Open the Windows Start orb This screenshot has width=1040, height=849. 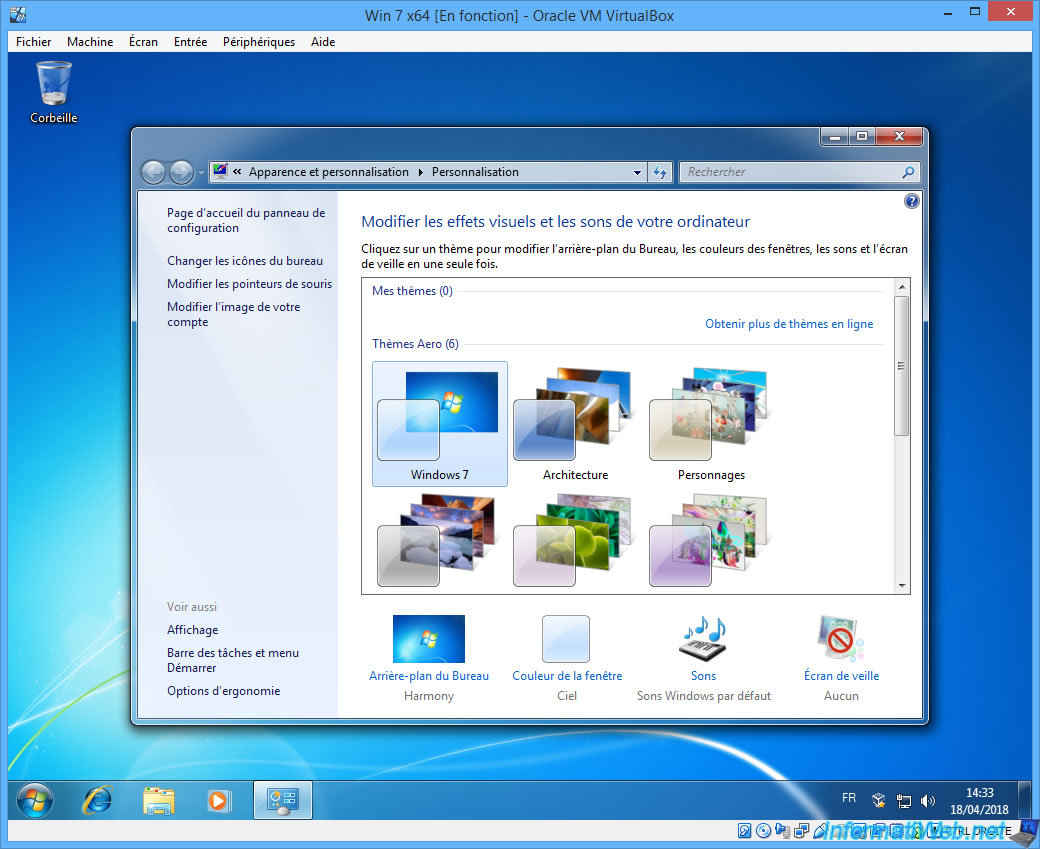pos(34,800)
